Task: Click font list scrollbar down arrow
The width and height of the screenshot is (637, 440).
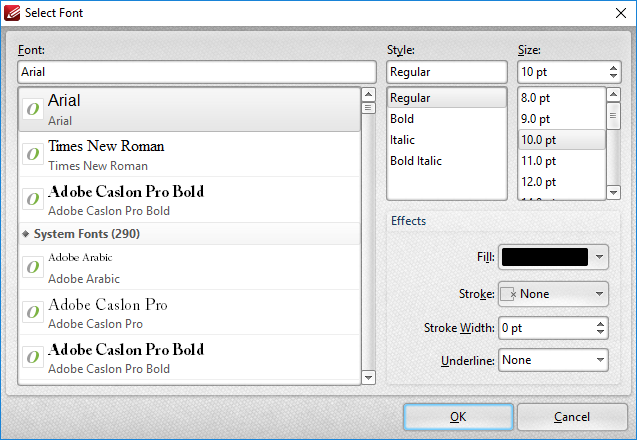Action: [x=368, y=377]
